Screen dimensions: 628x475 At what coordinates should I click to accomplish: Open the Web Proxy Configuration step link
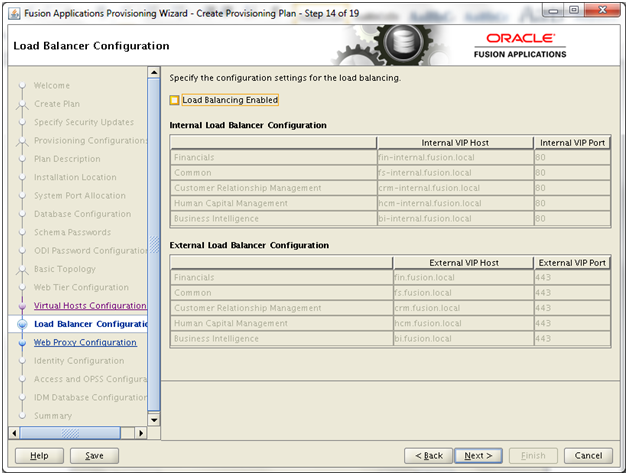pyautogui.click(x=85, y=342)
